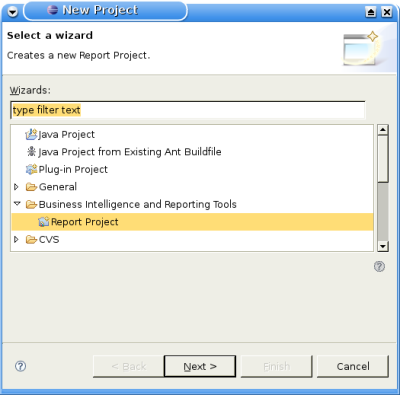
Task: Click the Cancel button
Action: [353, 366]
